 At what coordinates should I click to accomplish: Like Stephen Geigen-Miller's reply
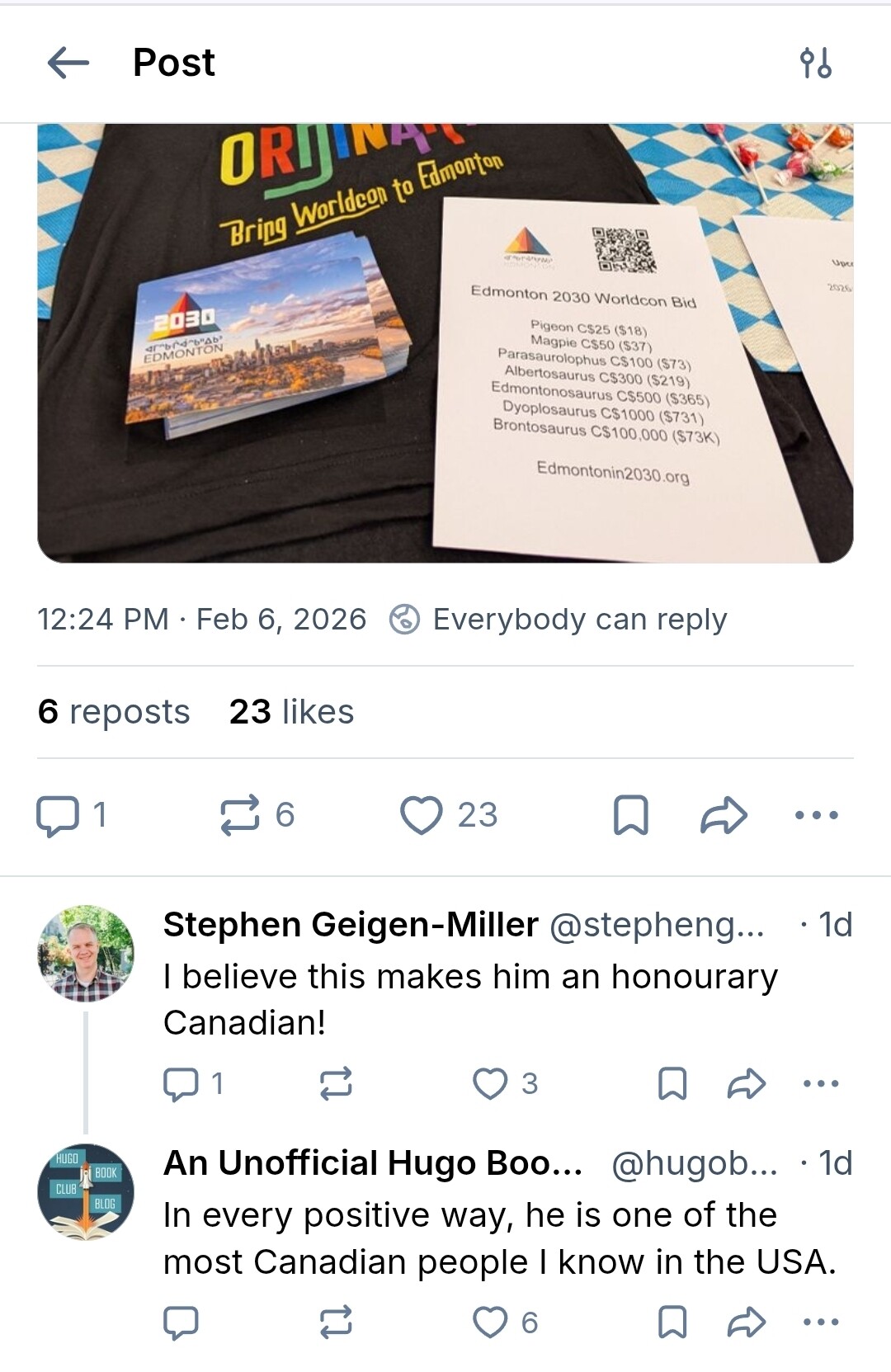pos(490,1083)
